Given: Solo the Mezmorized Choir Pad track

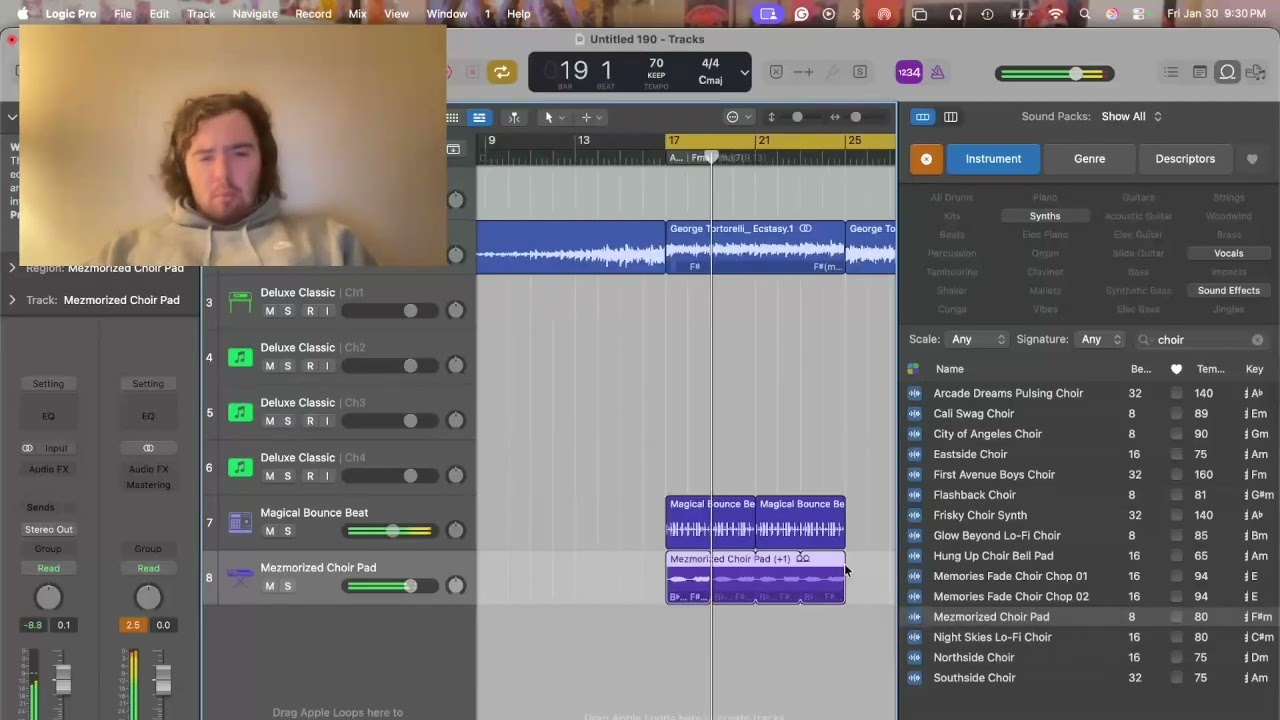Looking at the screenshot, I should tap(288, 586).
